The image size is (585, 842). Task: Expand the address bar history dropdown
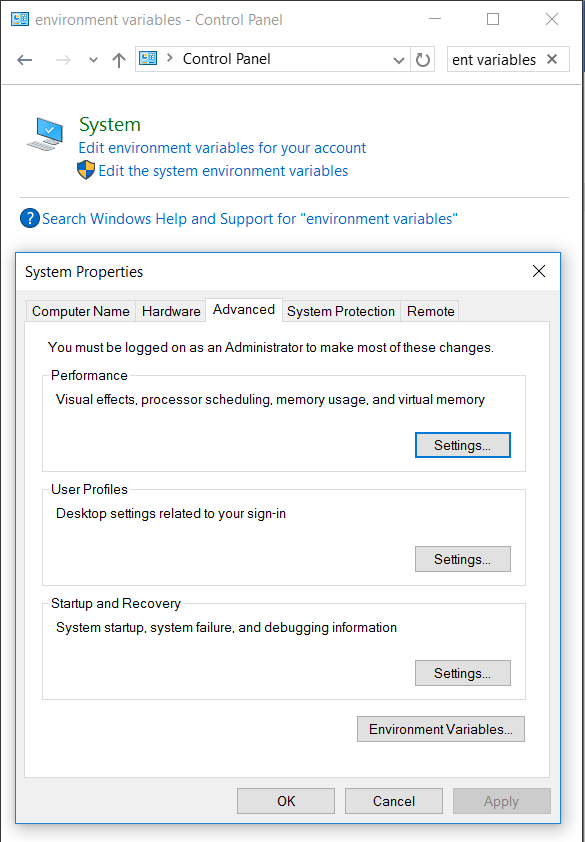click(399, 60)
